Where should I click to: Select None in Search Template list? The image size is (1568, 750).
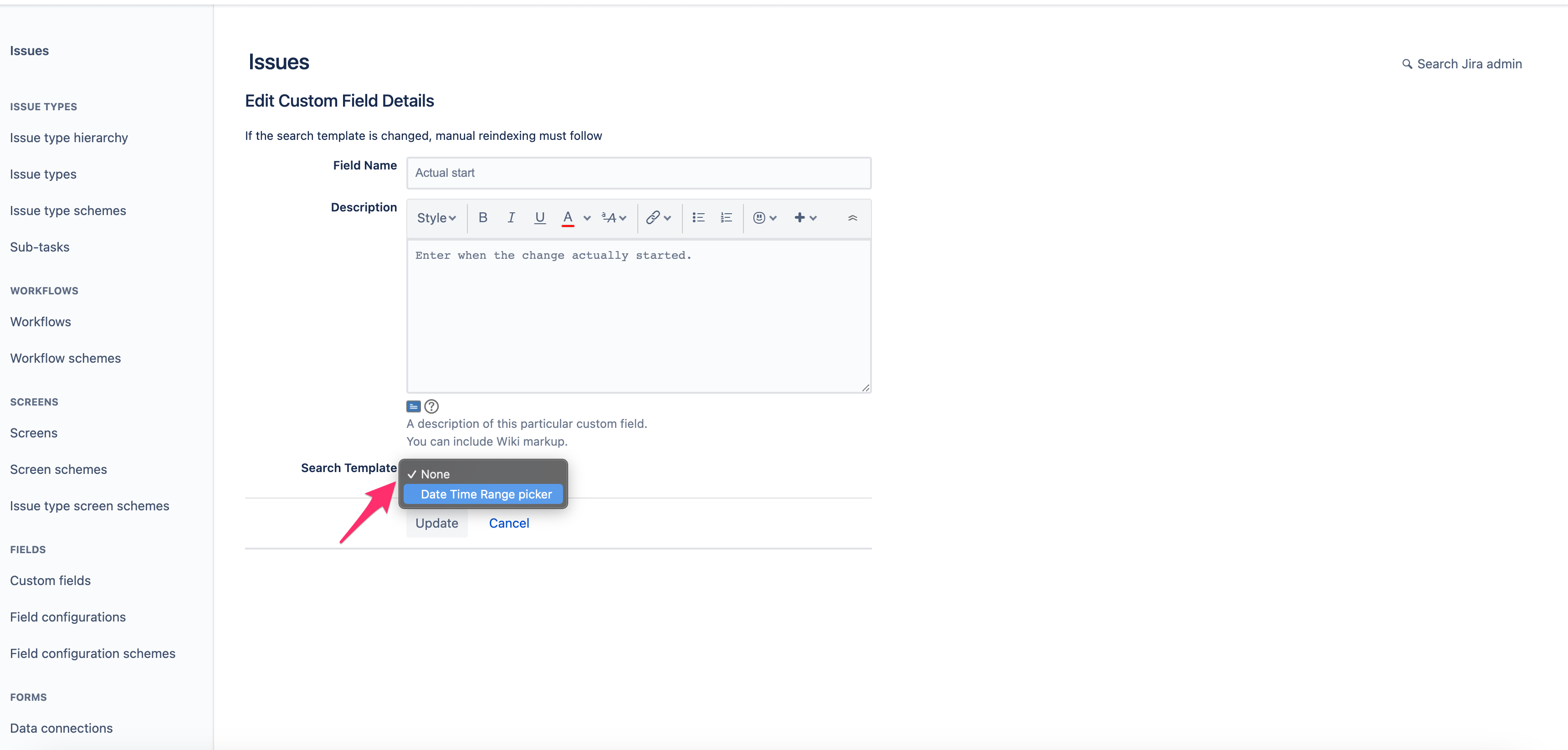click(x=435, y=474)
